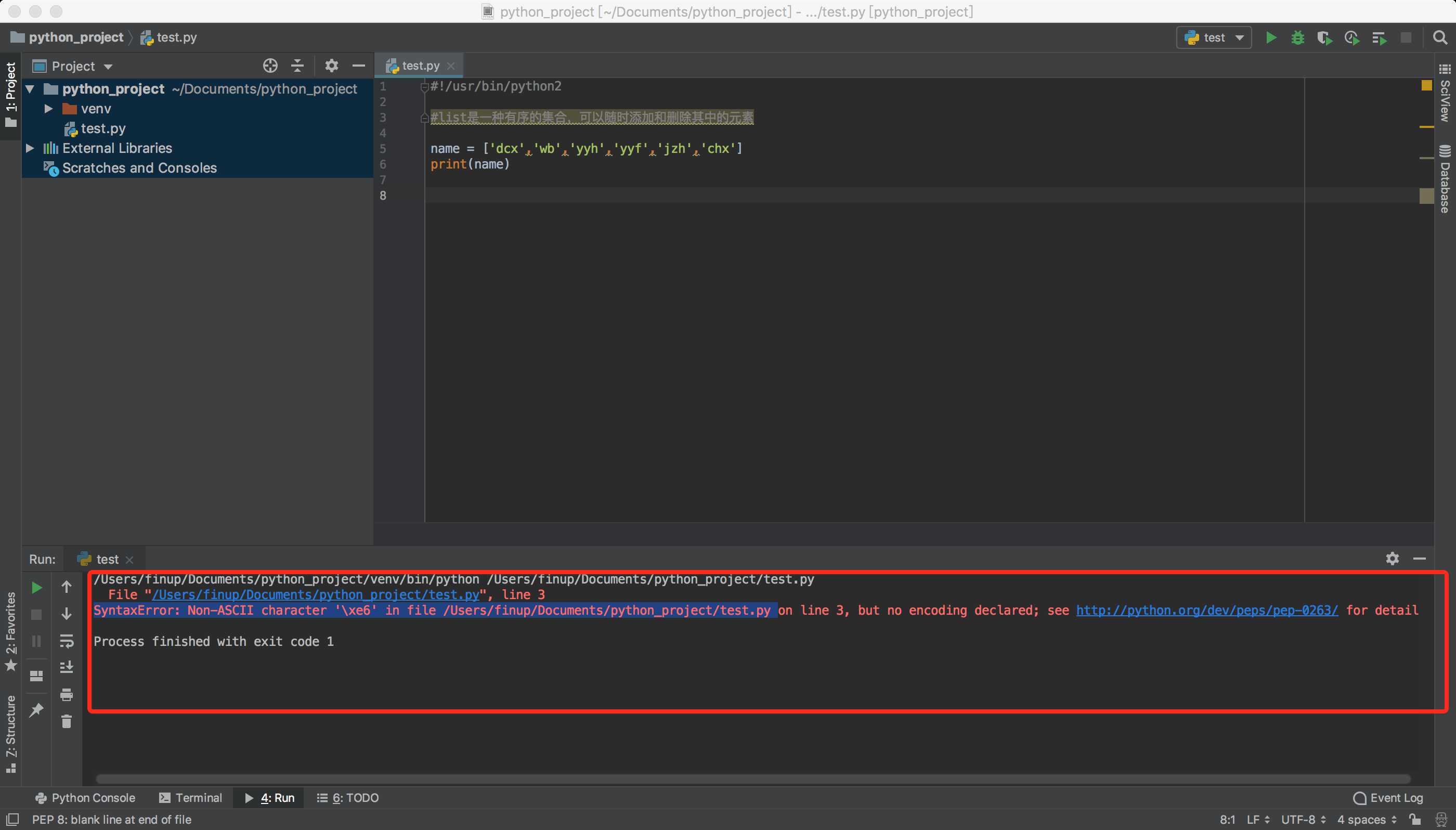Click test.py breadcrumb in navigation bar

(168, 37)
